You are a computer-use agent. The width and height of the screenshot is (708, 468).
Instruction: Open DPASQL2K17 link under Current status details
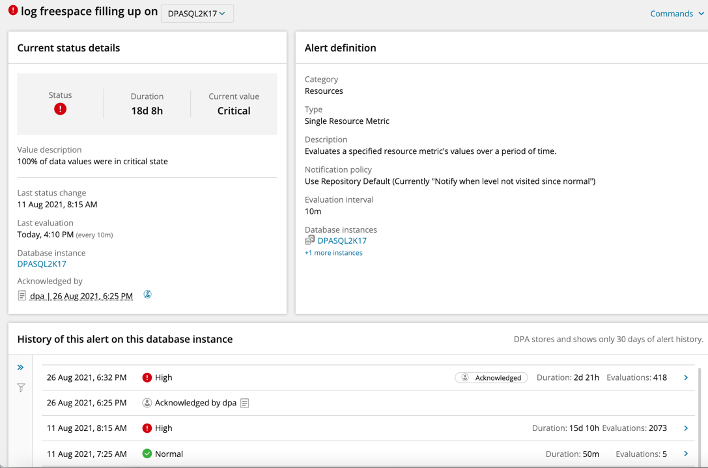(42, 264)
